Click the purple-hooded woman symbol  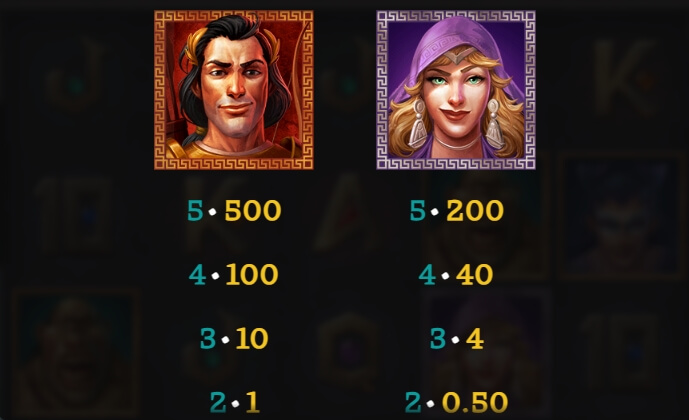coord(456,90)
